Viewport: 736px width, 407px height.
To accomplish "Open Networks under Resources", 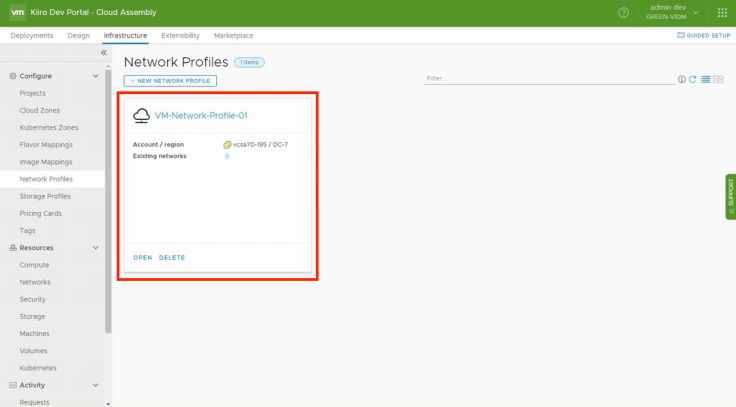I will (x=35, y=282).
